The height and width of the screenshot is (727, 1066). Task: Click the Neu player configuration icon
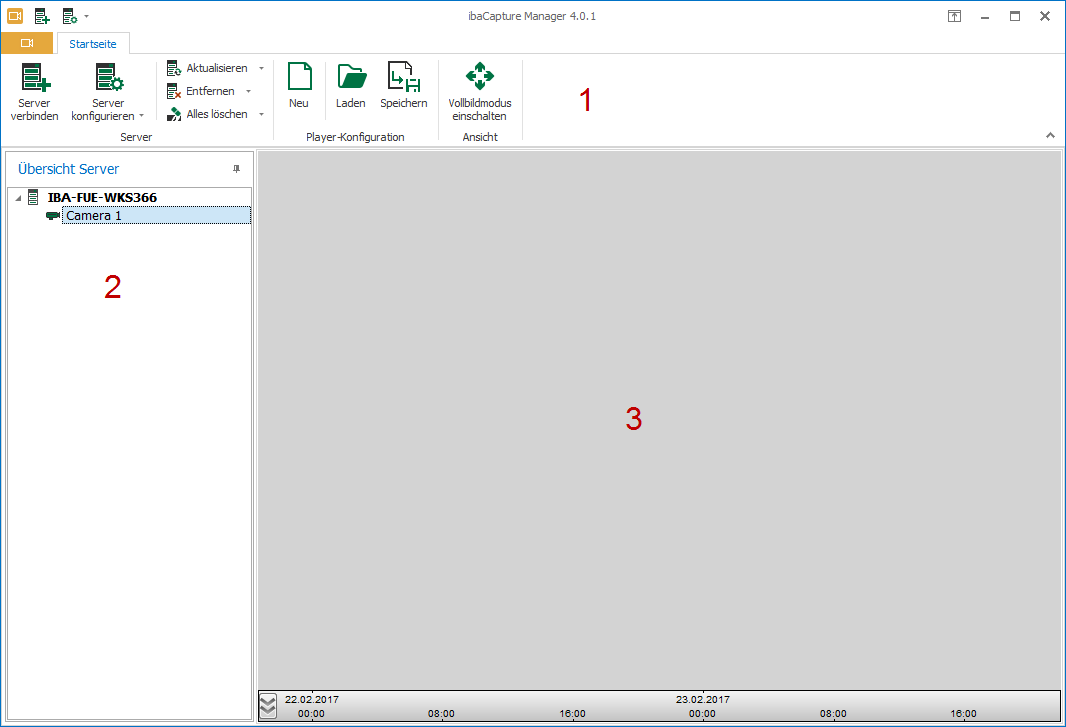[299, 77]
